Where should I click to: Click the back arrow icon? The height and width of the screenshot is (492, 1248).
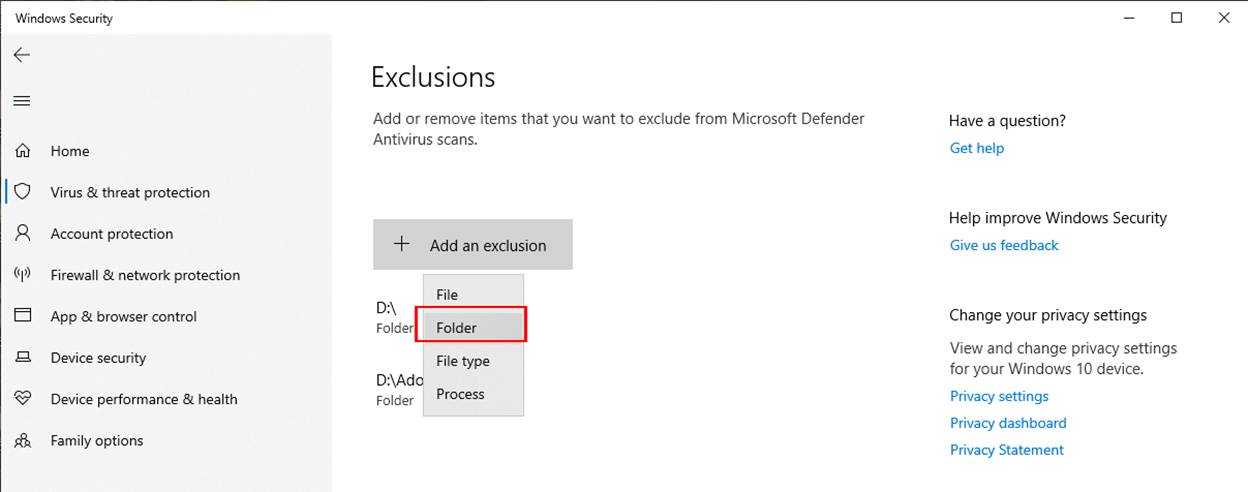[22, 55]
